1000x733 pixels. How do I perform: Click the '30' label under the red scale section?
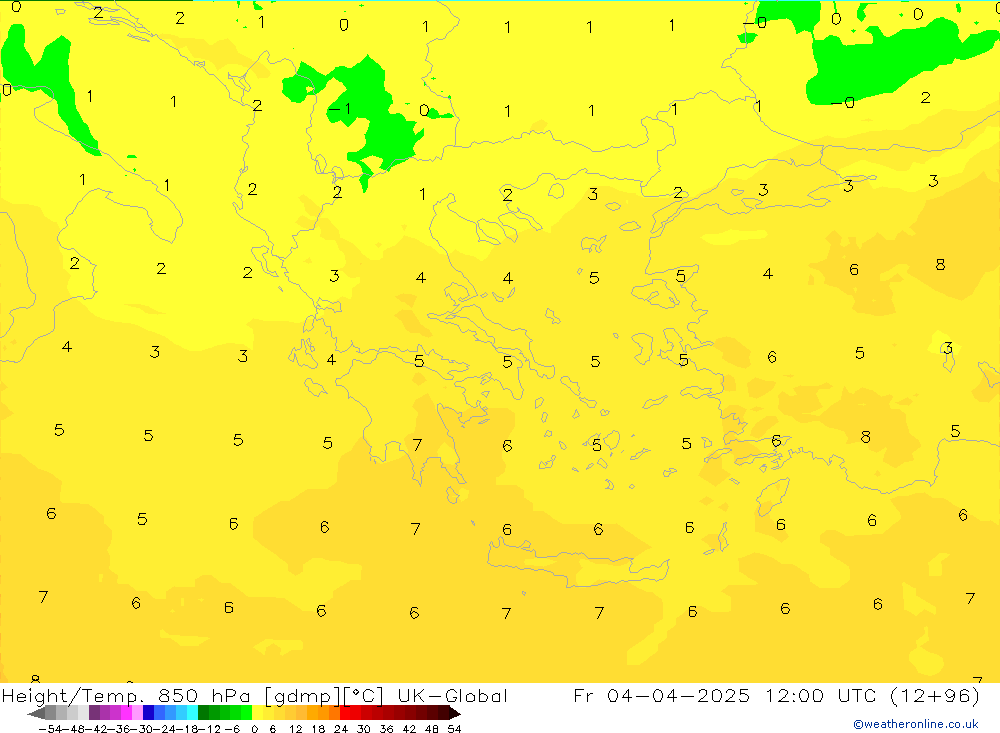[x=364, y=729]
